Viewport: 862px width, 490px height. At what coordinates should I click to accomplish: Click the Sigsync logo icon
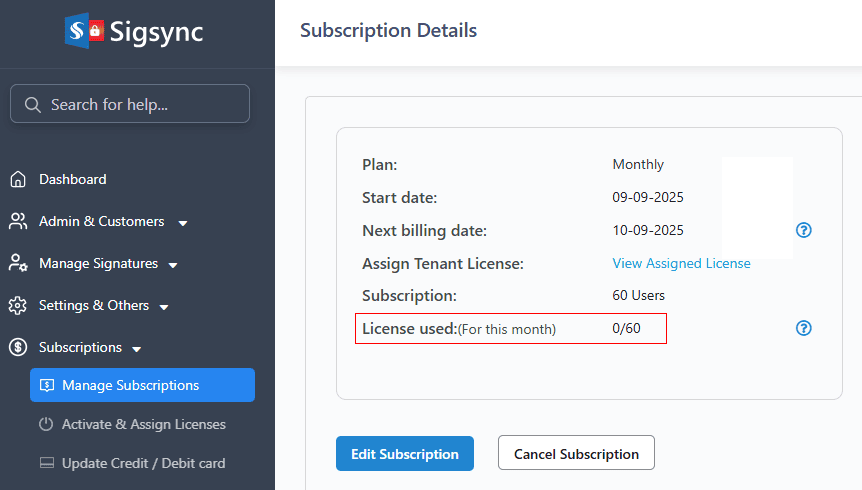pyautogui.click(x=85, y=31)
